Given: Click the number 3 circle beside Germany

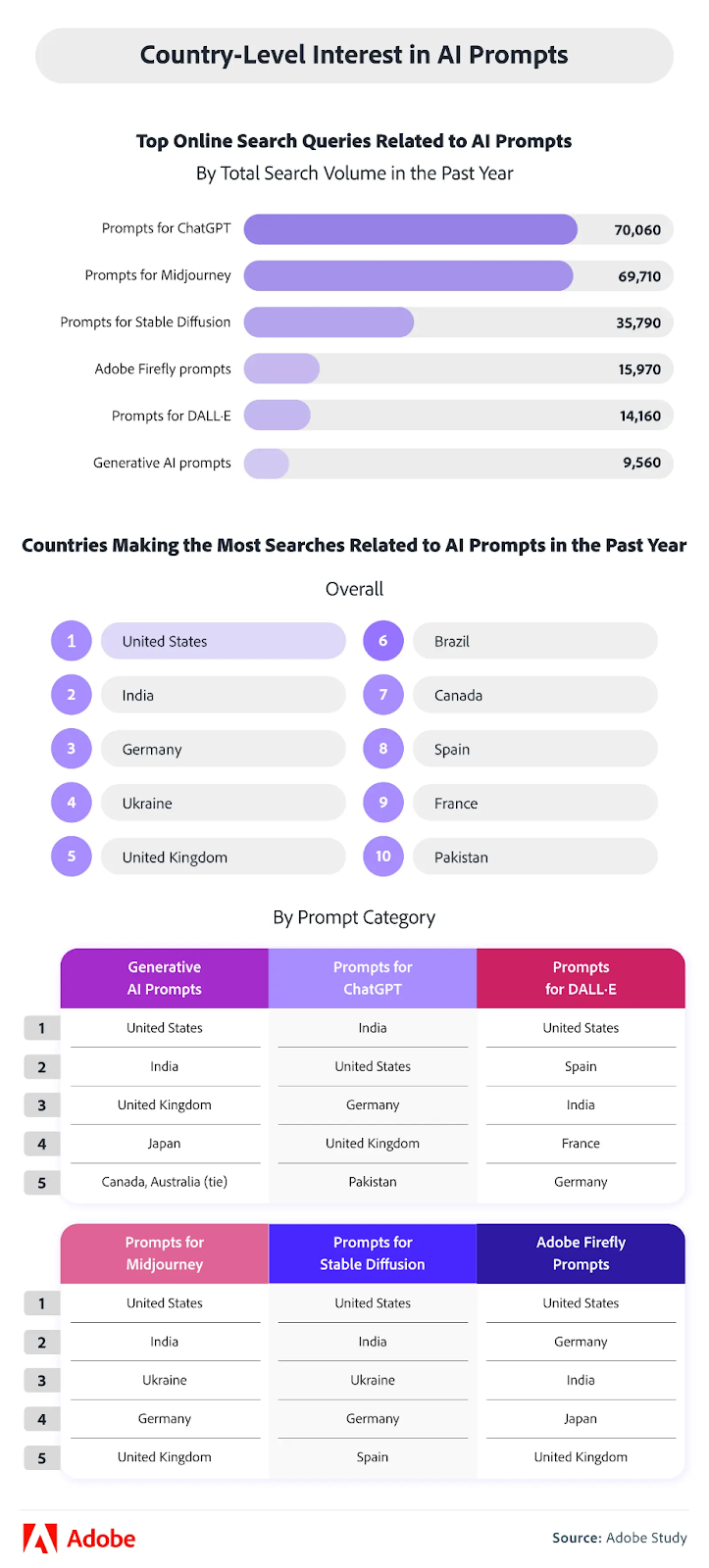Looking at the screenshot, I should [72, 749].
